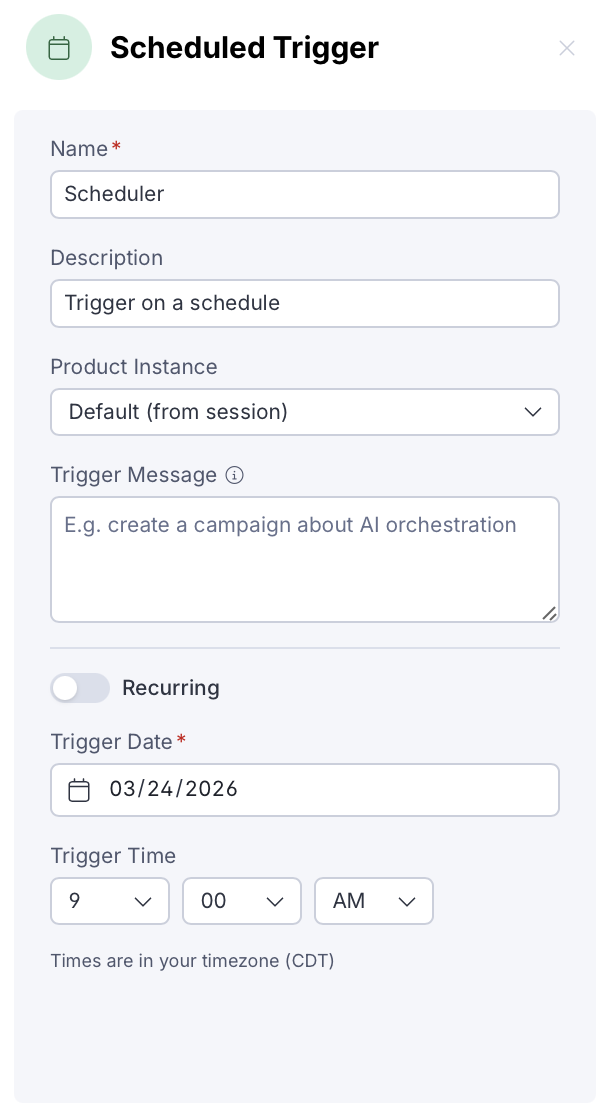Image resolution: width=610 pixels, height=1118 pixels.
Task: Close the Scheduled Trigger dialog
Action: (567, 48)
